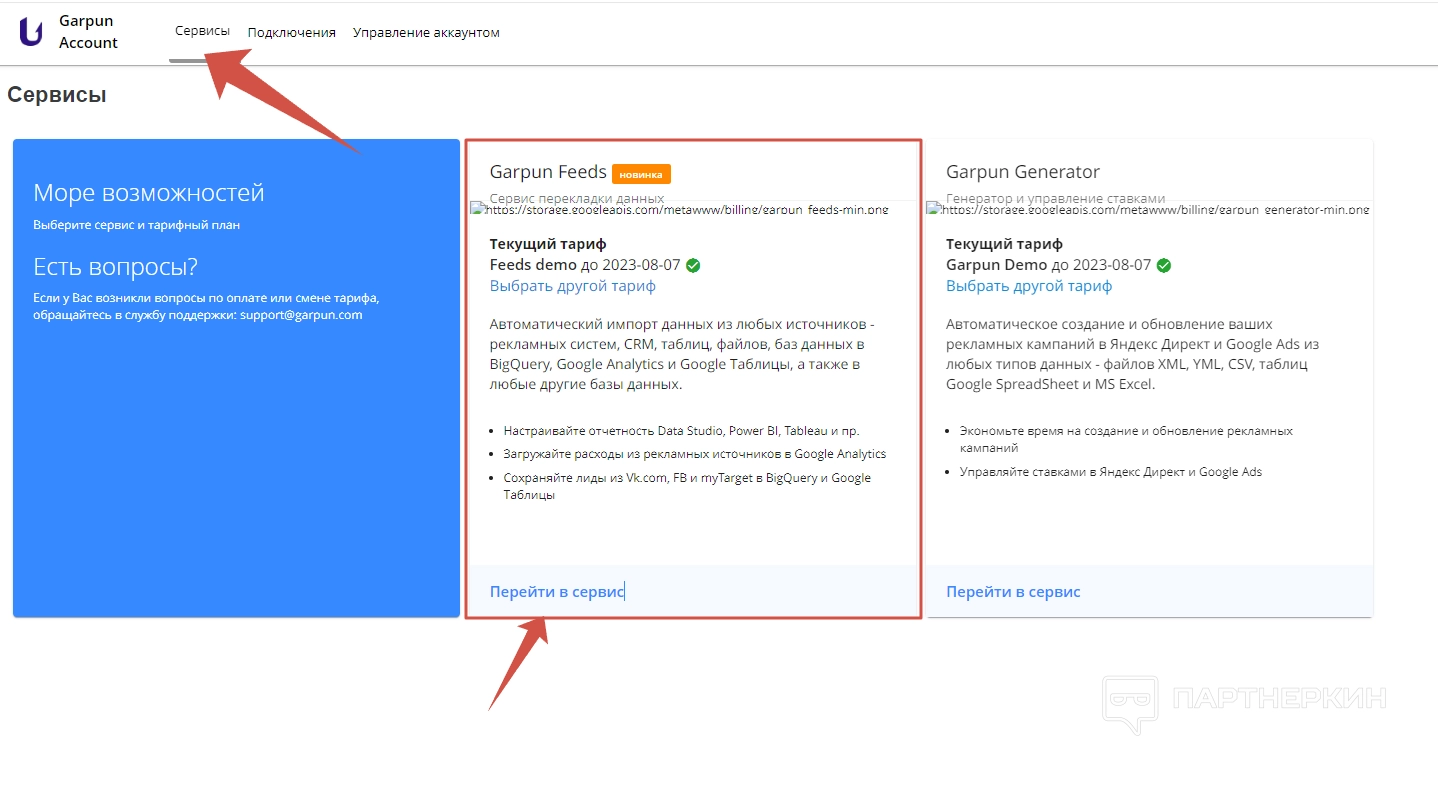
Task: Click the Garpun Feeds card title
Action: [548, 172]
